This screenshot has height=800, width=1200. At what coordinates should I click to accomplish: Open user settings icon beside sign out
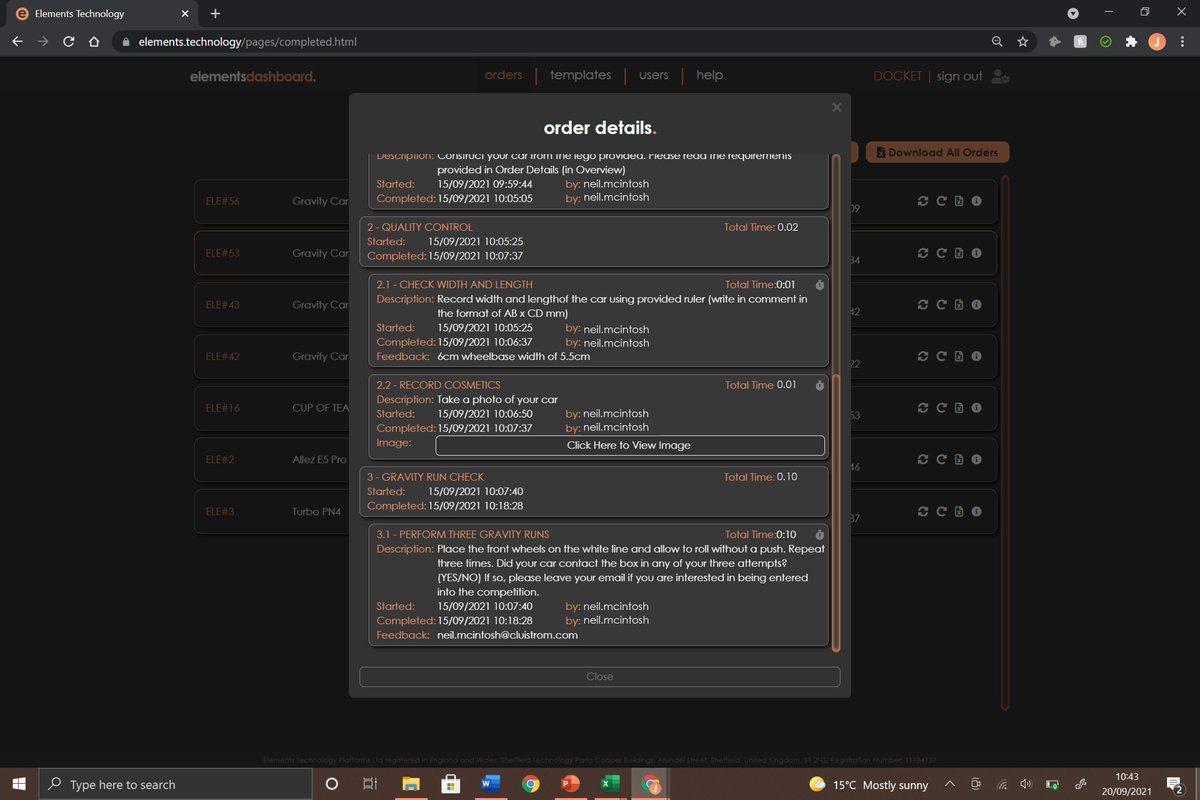[x=1000, y=76]
